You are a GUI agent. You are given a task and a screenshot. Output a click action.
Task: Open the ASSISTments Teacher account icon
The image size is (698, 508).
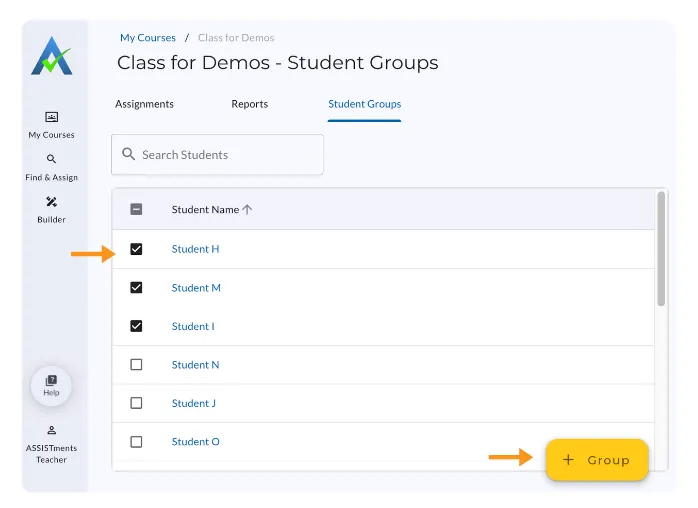coord(52,430)
